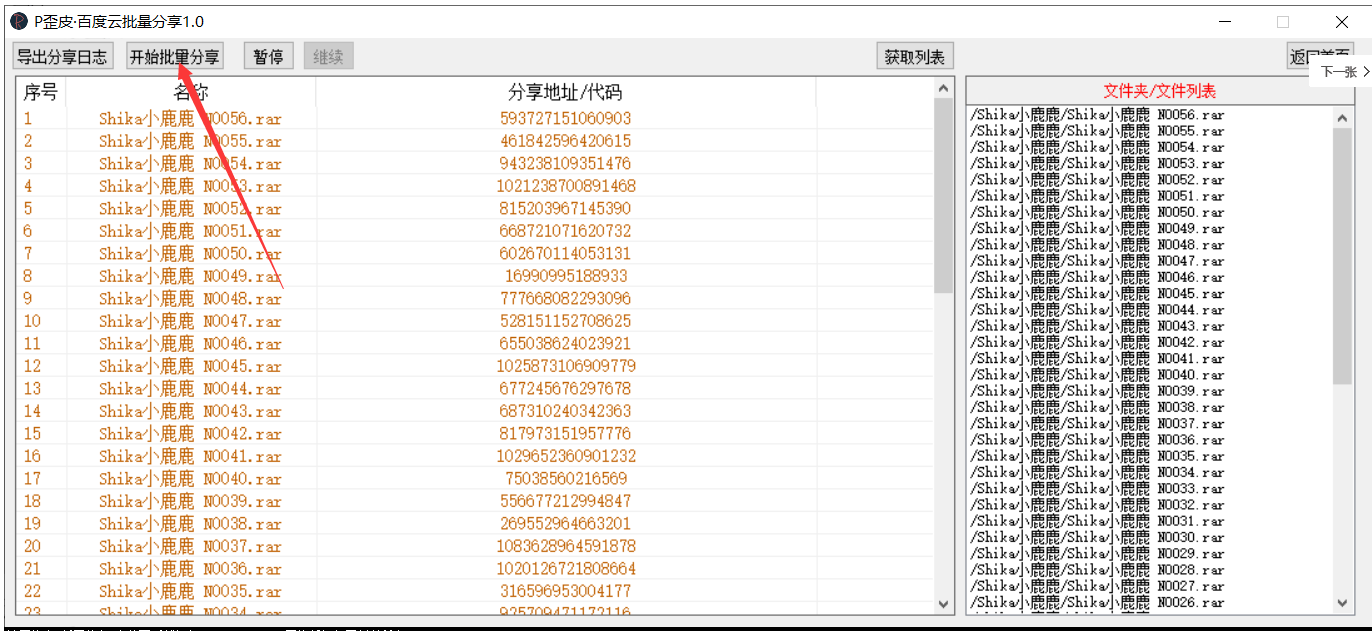
Task: Select table row named NO049.rar
Action: pyautogui.click(x=476, y=276)
